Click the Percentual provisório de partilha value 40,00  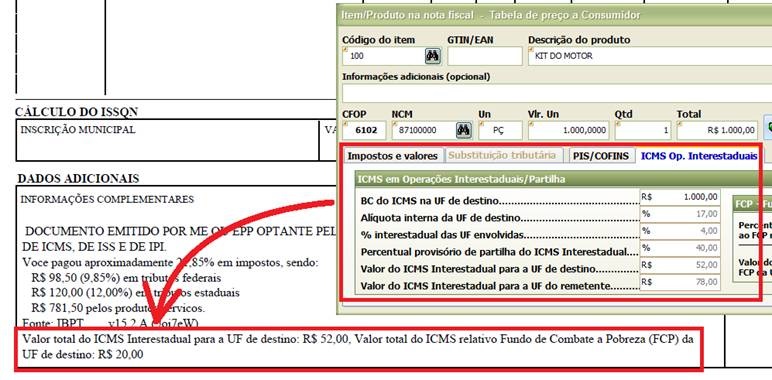click(x=680, y=248)
